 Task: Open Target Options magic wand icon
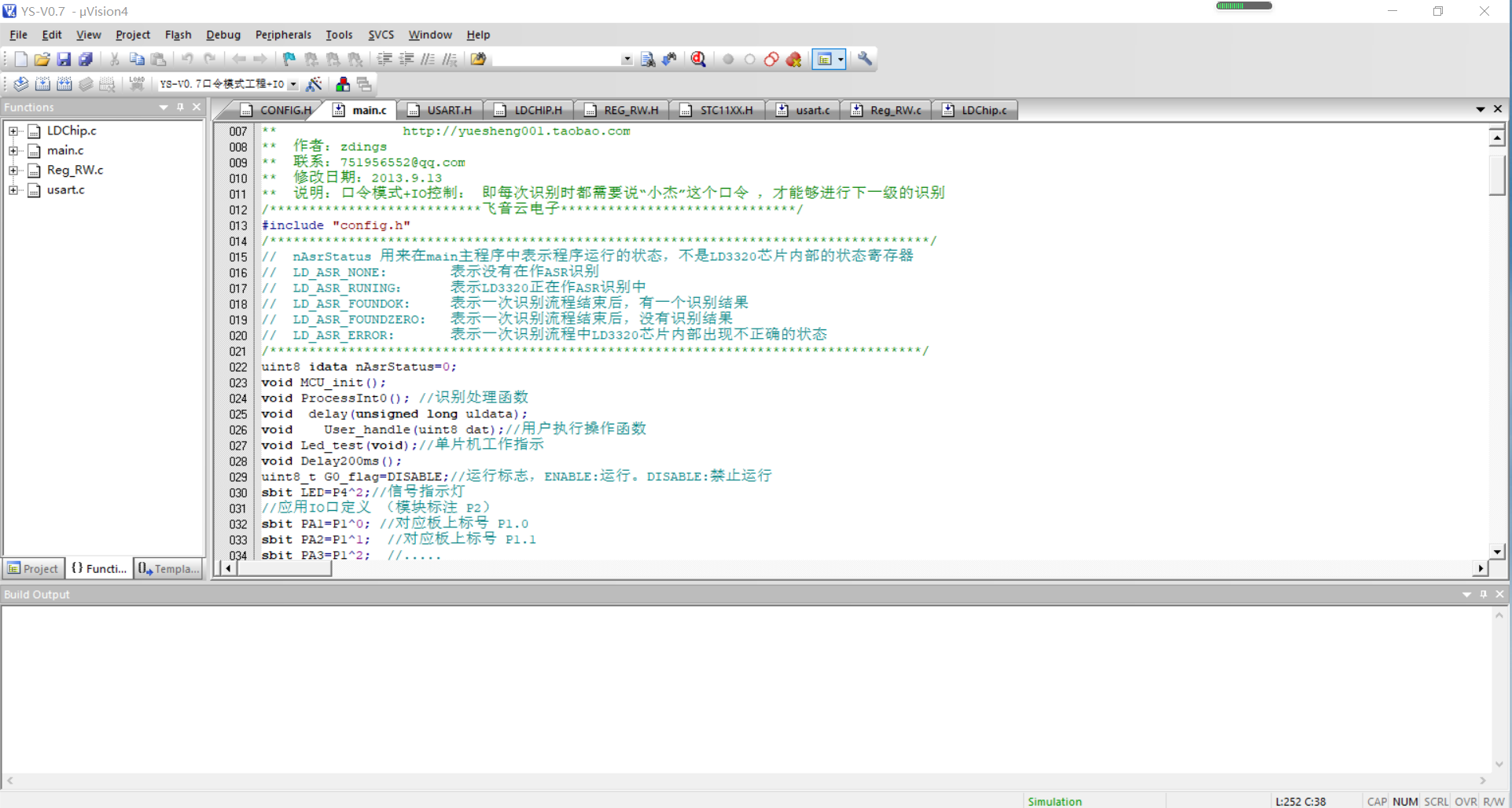tap(314, 83)
